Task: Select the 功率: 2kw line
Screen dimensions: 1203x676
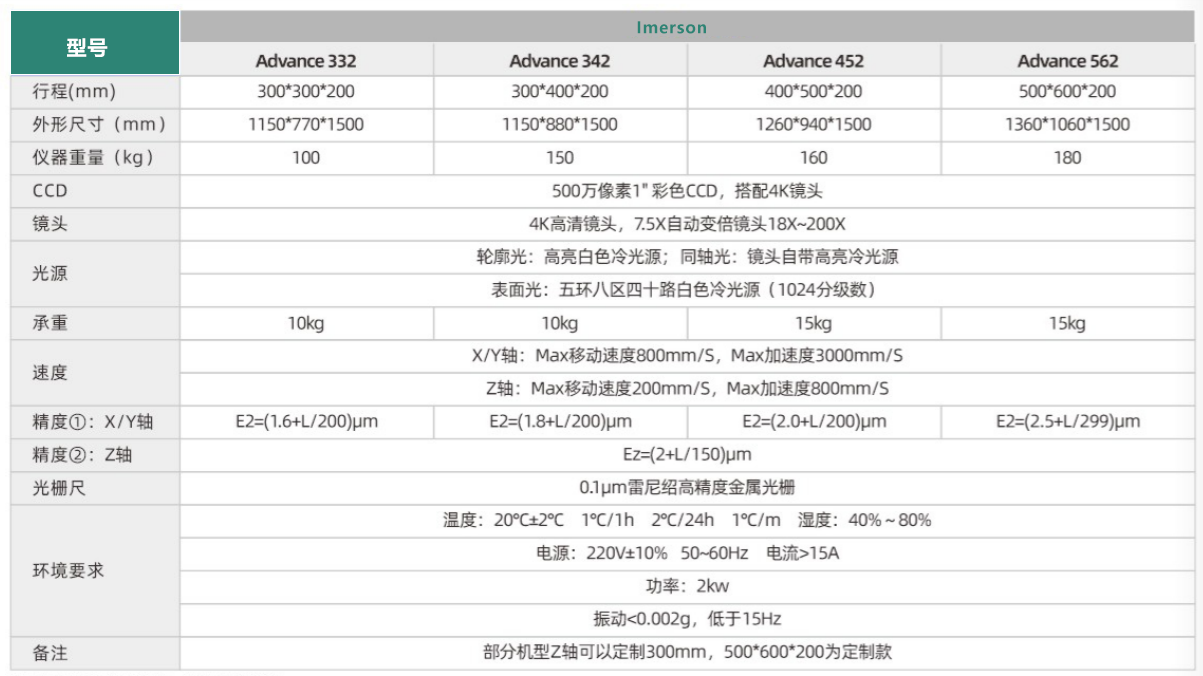Action: (x=687, y=587)
